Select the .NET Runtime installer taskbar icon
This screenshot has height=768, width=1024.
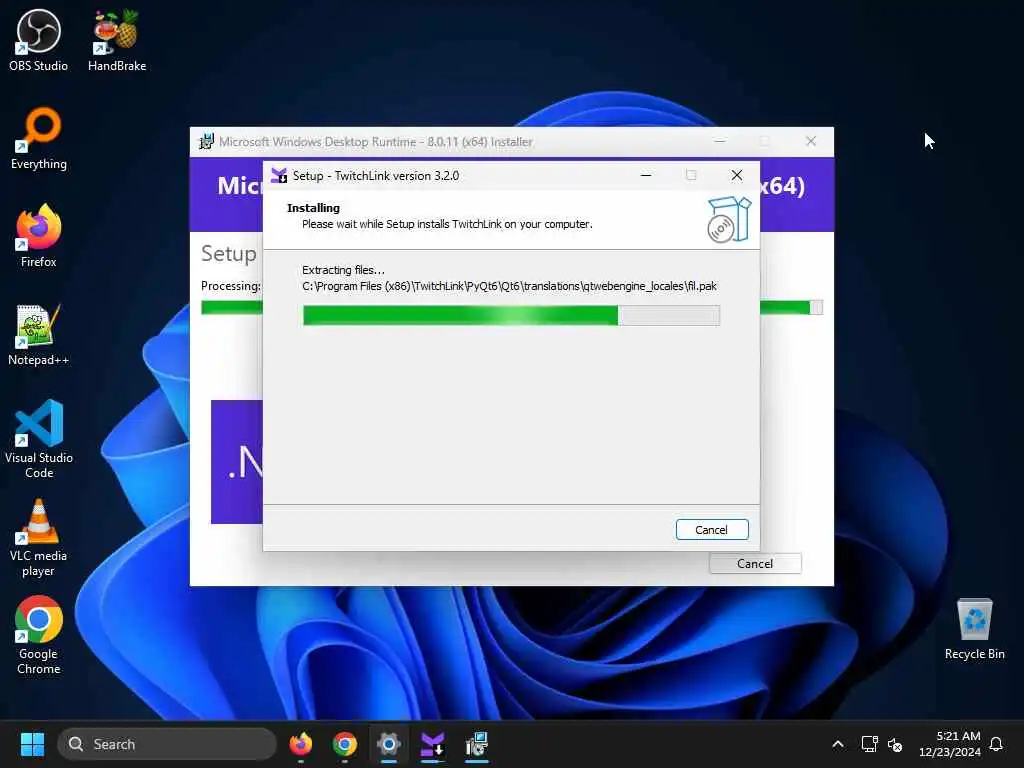477,744
